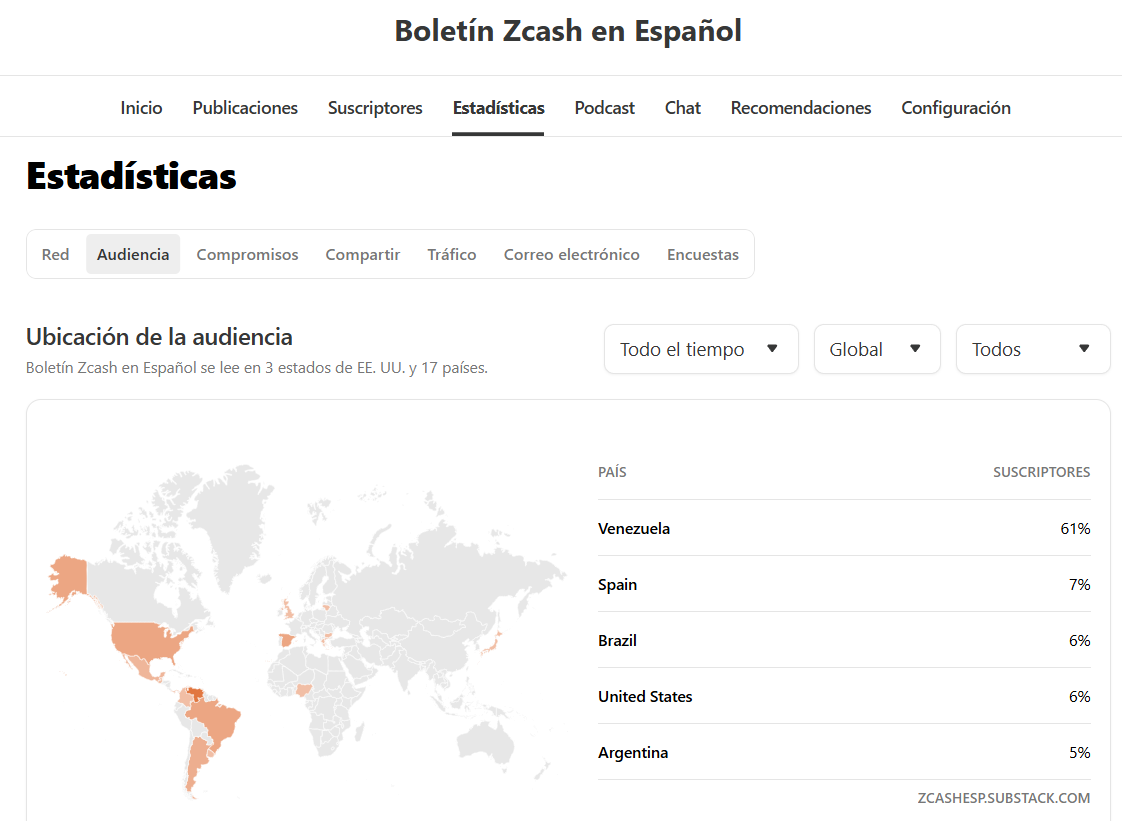Navigate to Chat tab
The image size is (1122, 821).
pos(683,108)
